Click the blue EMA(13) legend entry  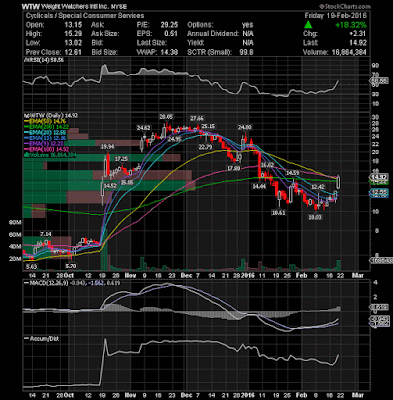coord(45,138)
